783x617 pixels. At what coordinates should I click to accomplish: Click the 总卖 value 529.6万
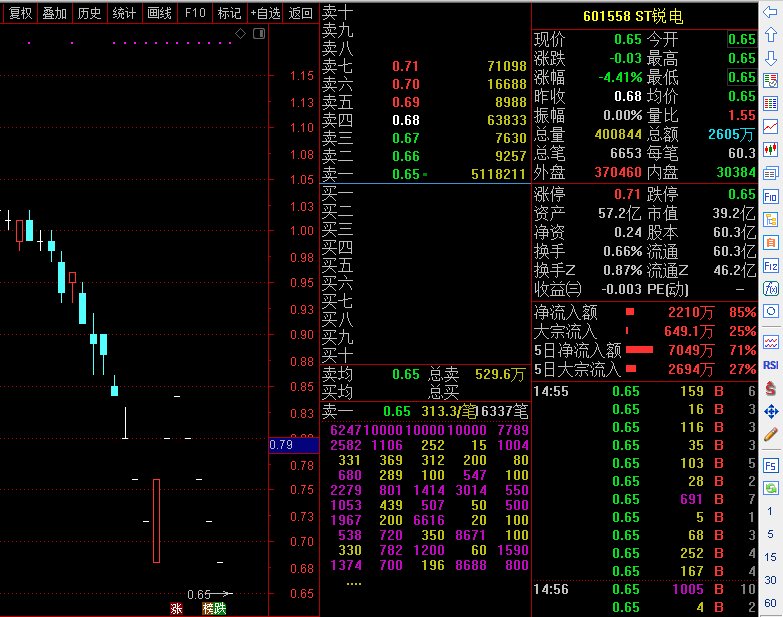[x=499, y=374]
